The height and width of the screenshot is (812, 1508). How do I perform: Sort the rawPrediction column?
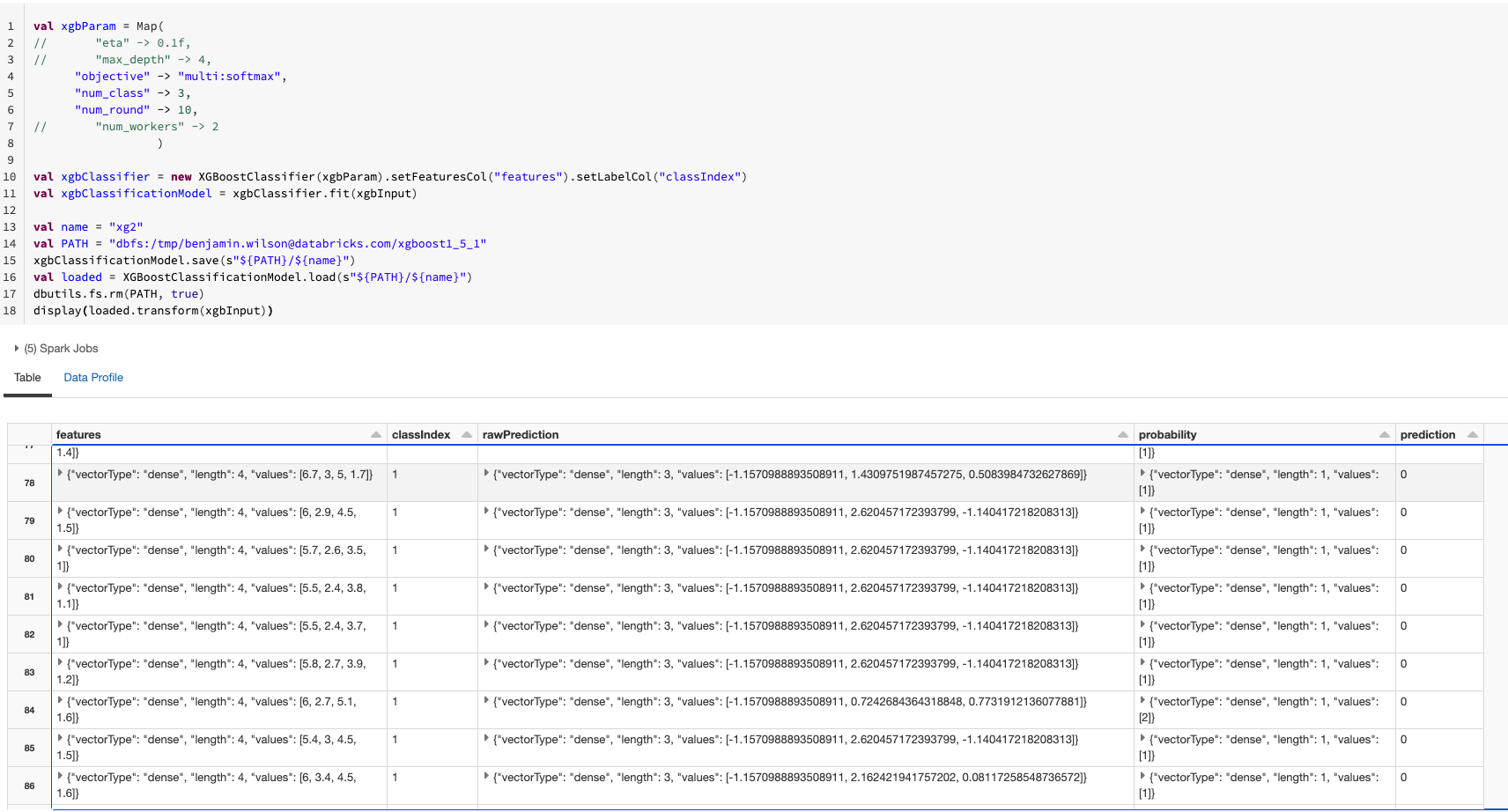1121,434
